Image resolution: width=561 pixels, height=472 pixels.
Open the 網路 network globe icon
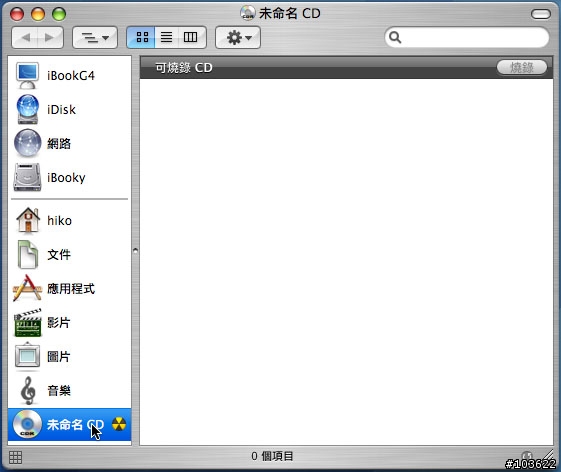point(27,143)
